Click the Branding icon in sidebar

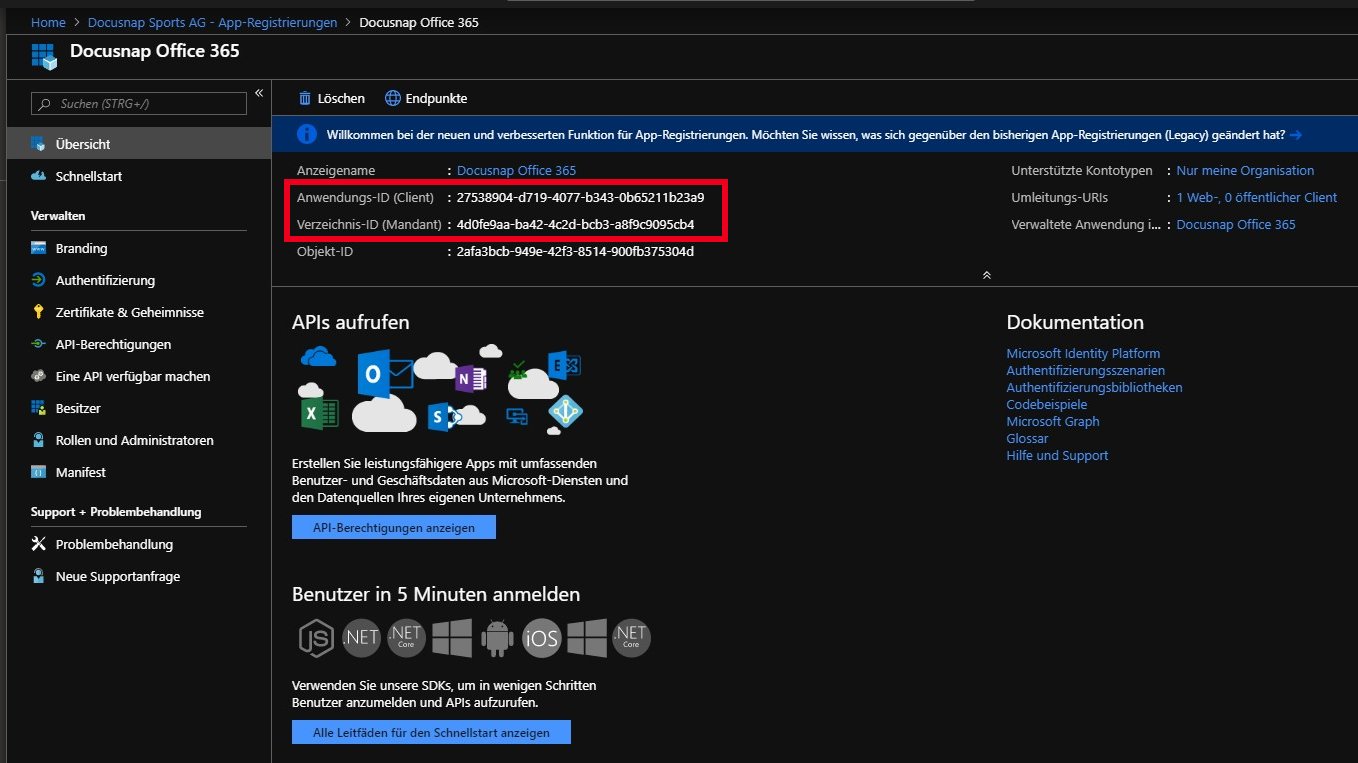coord(39,248)
